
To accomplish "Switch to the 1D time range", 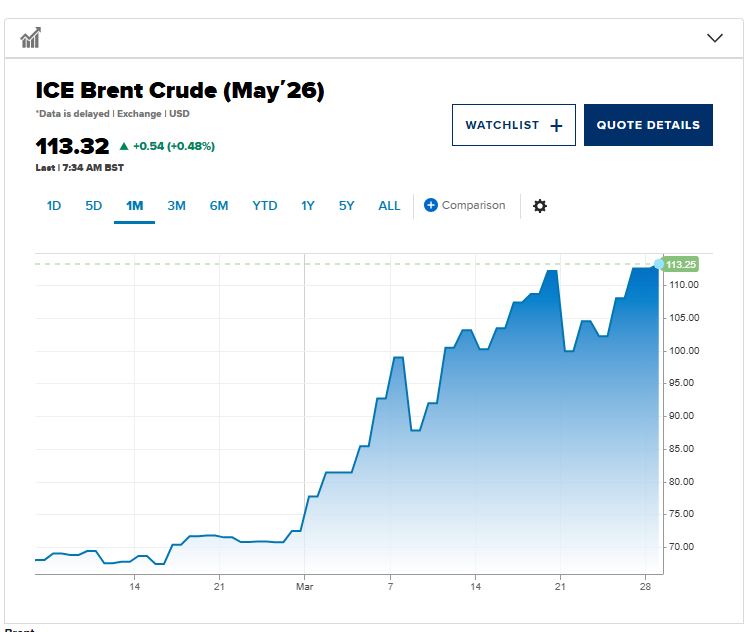I will point(54,206).
